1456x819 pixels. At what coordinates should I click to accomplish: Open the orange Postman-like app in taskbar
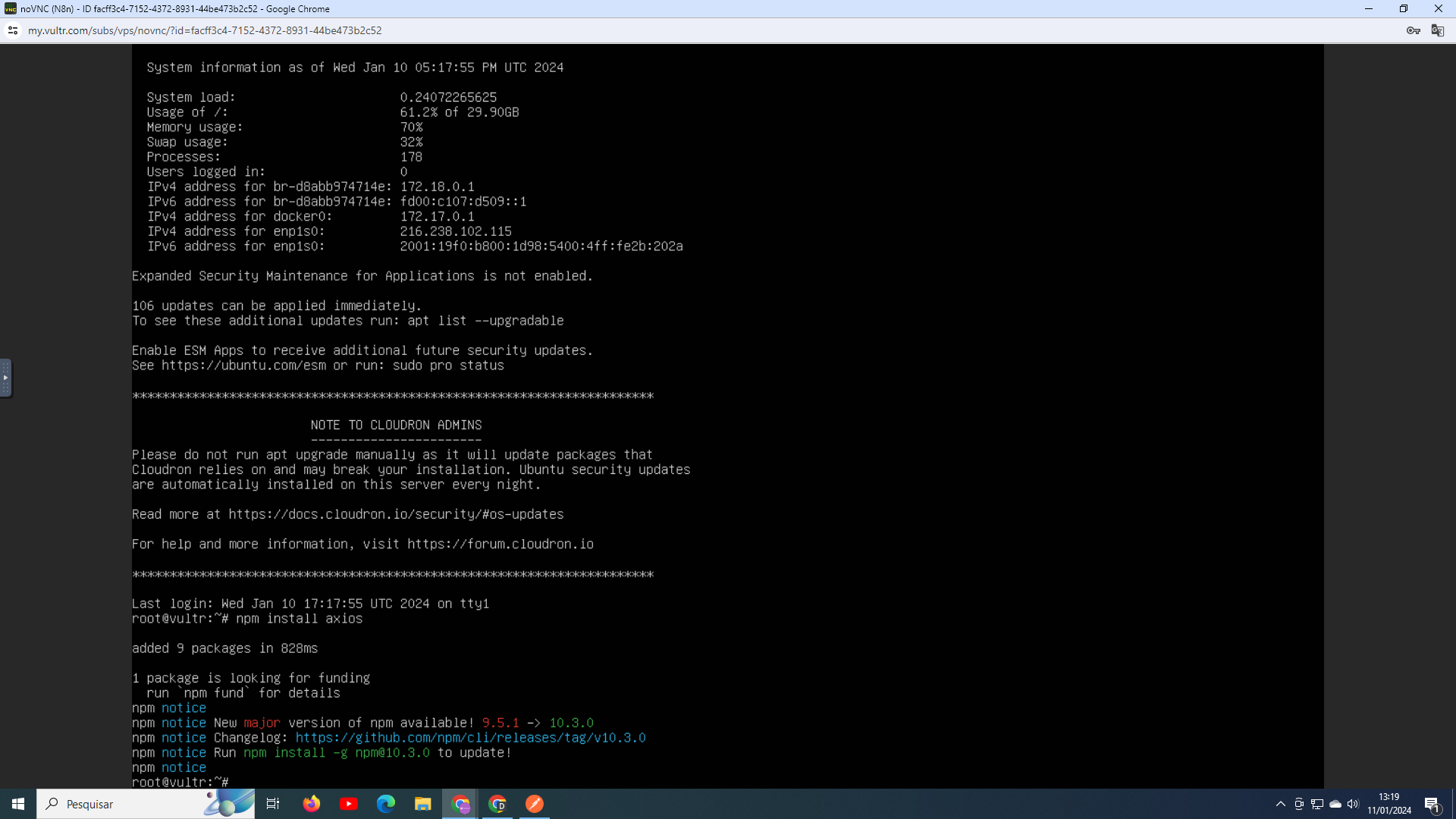pos(535,804)
